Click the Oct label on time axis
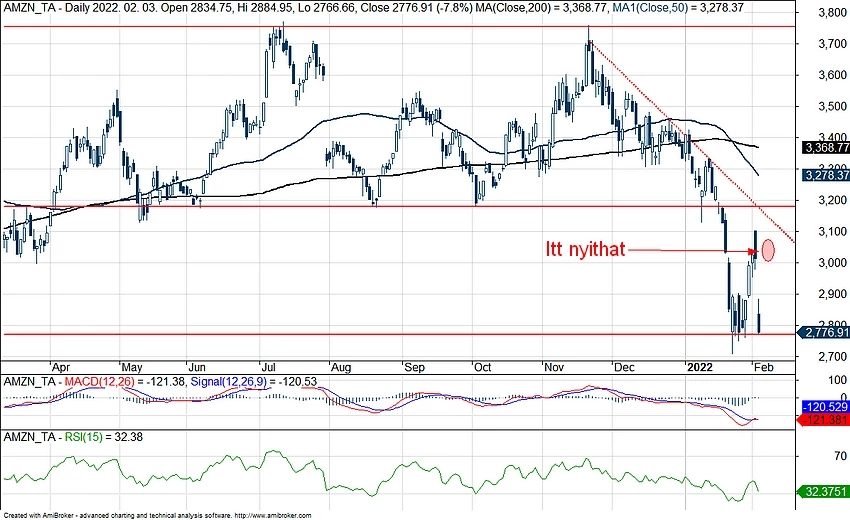Viewport: 850px width, 520px height. point(482,368)
